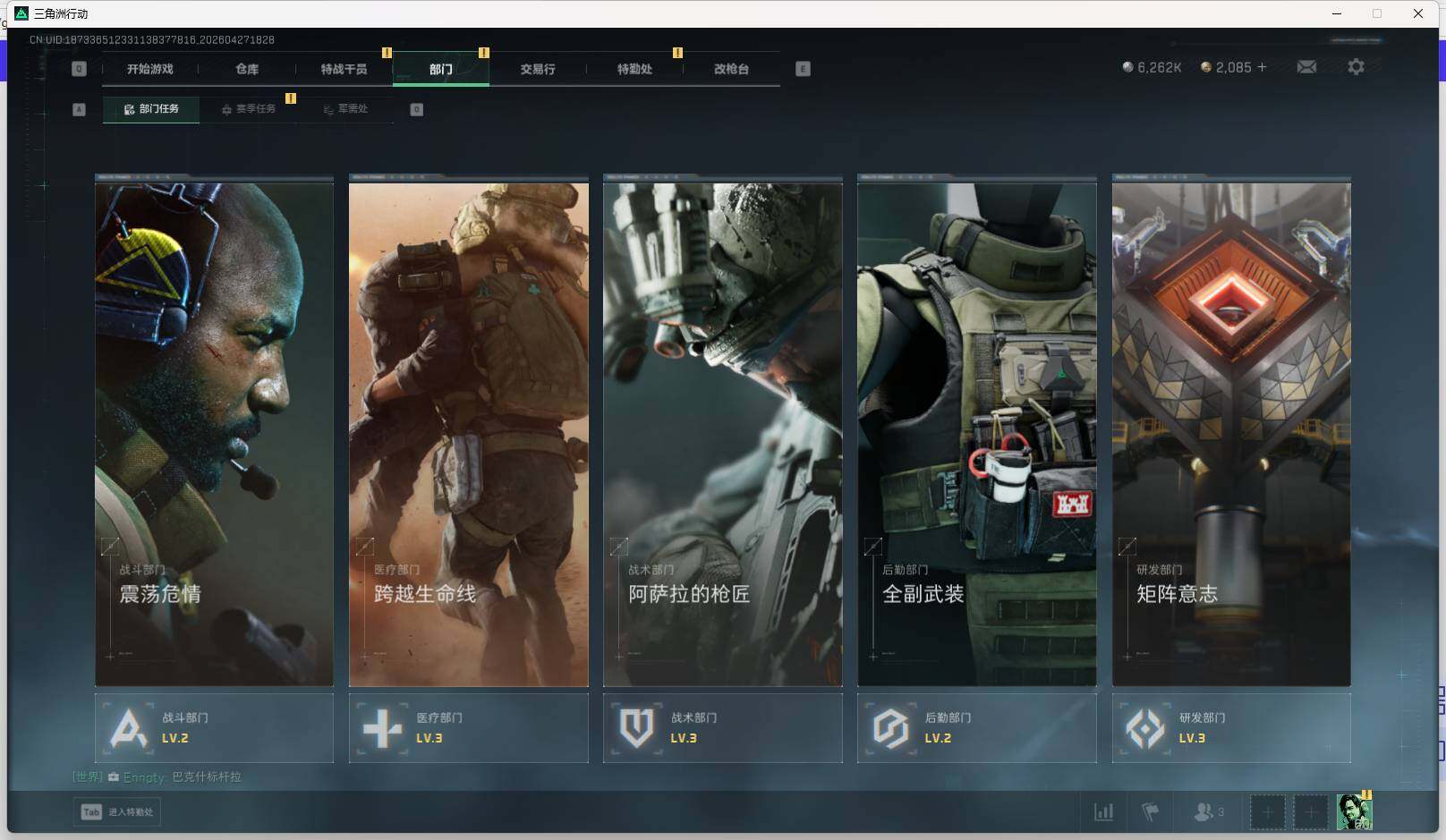The image size is (1446, 840).
Task: Open the statistics bar chart icon
Action: (1104, 812)
